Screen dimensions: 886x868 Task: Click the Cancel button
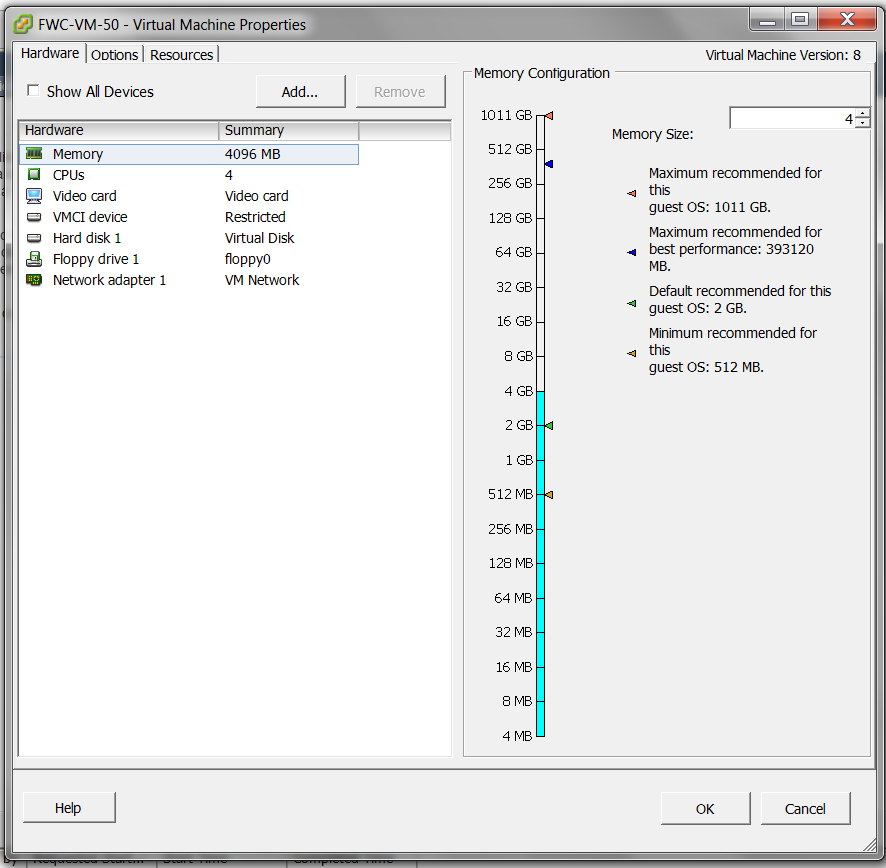pyautogui.click(x=805, y=809)
